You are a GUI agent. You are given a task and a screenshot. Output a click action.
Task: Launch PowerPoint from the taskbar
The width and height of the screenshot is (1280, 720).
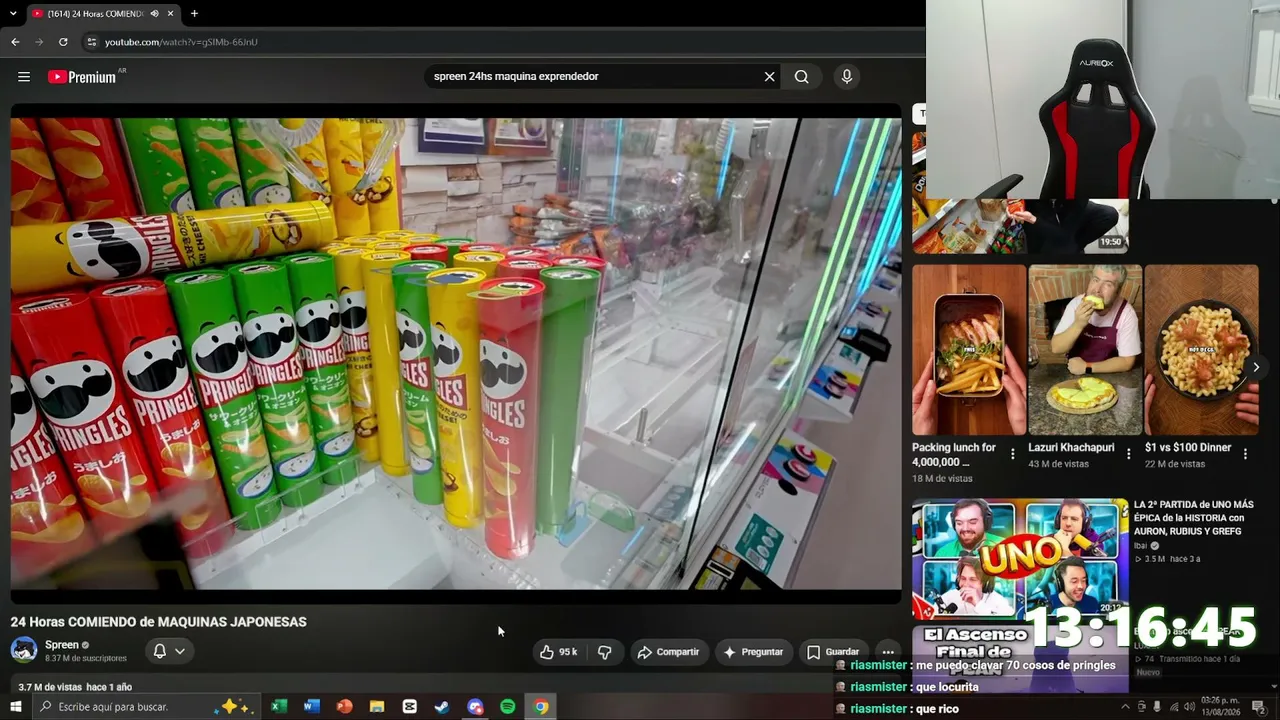coord(345,707)
